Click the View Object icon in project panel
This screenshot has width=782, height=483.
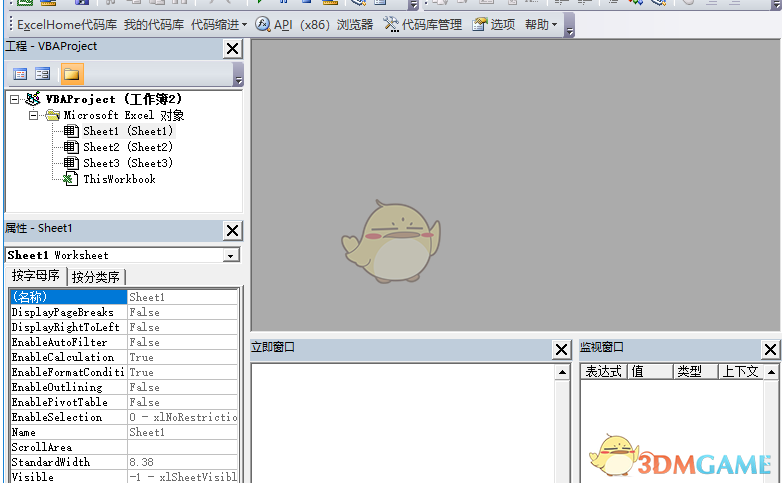pos(42,74)
